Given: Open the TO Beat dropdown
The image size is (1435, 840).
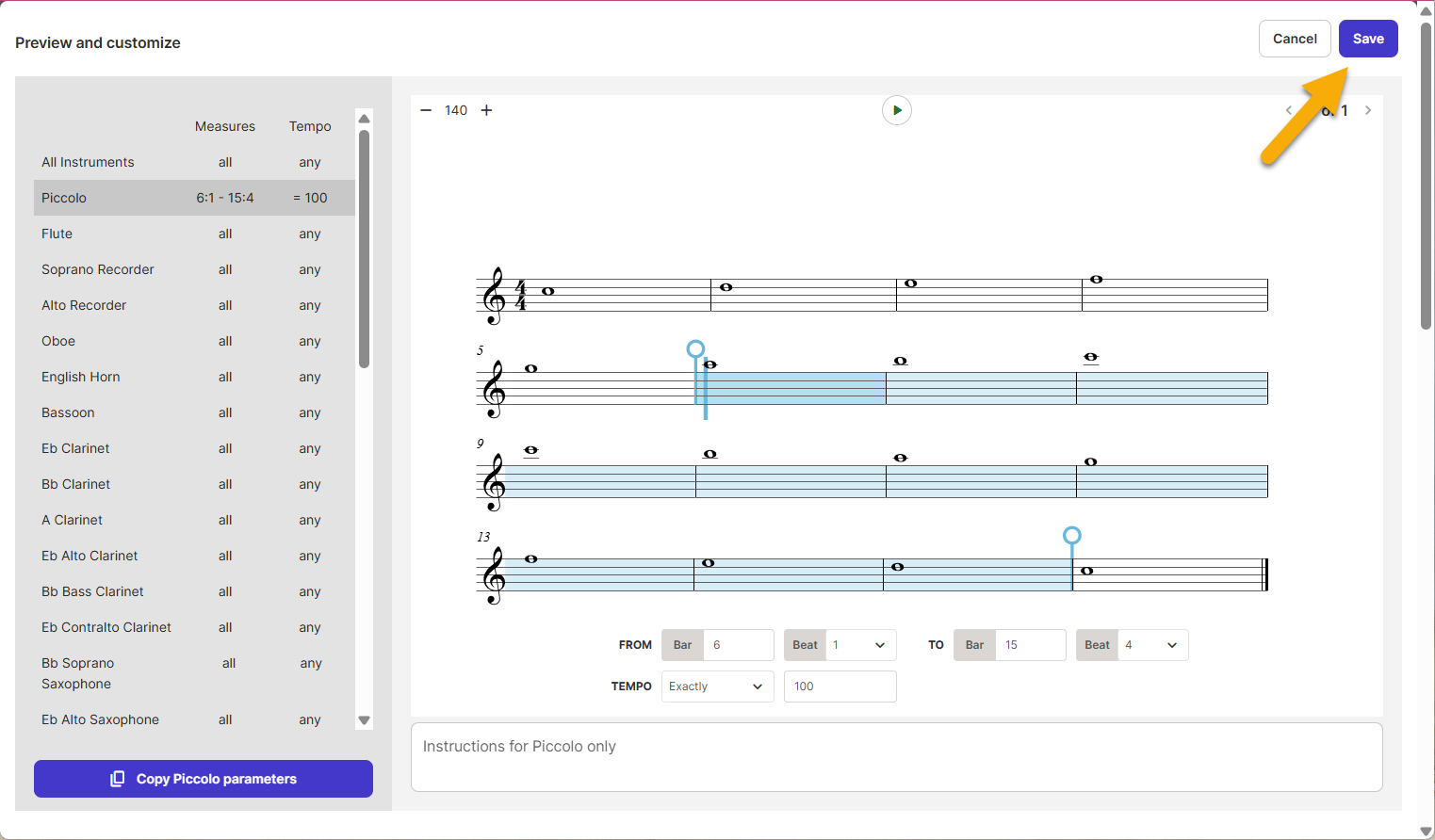Looking at the screenshot, I should [x=1150, y=645].
